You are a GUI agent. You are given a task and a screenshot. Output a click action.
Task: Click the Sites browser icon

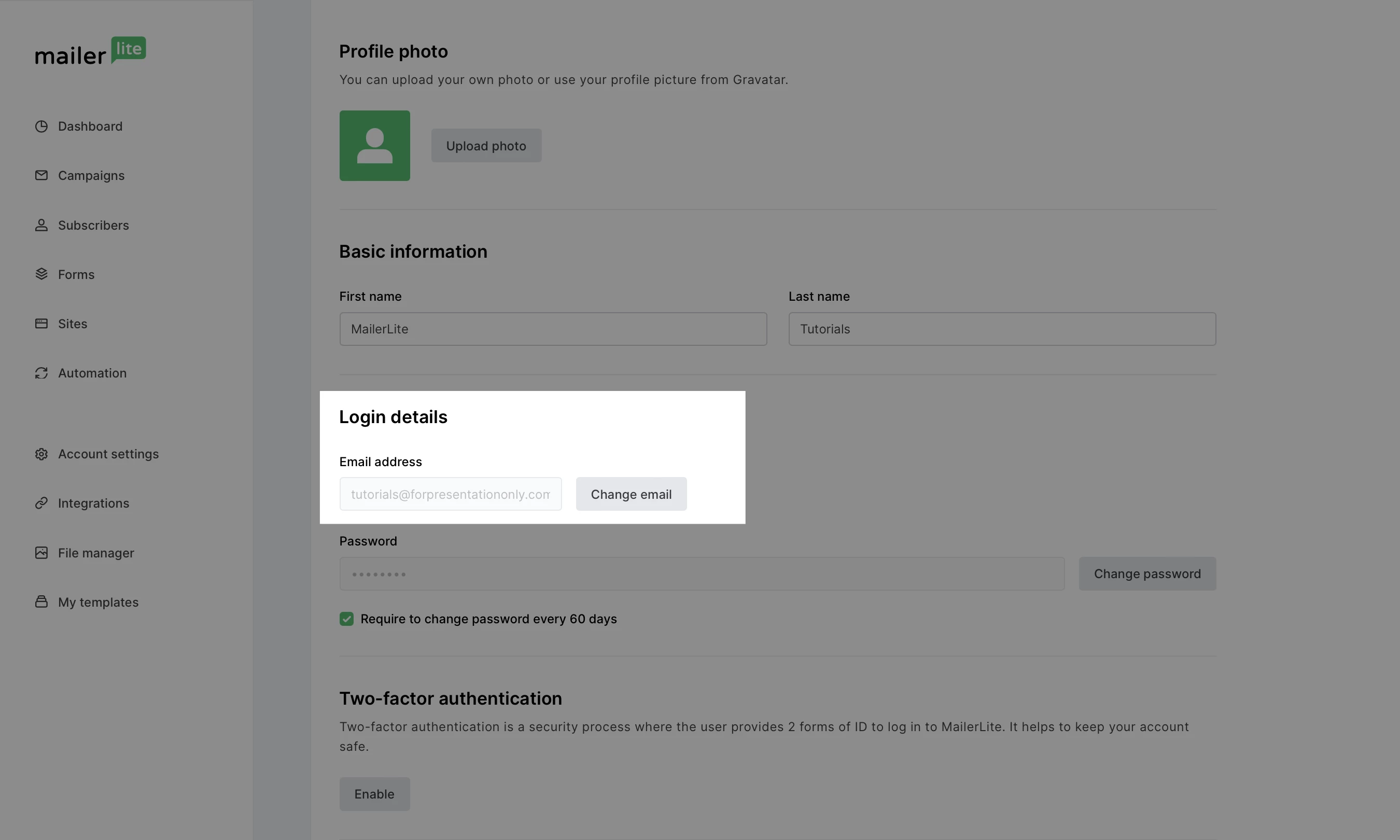coord(41,324)
